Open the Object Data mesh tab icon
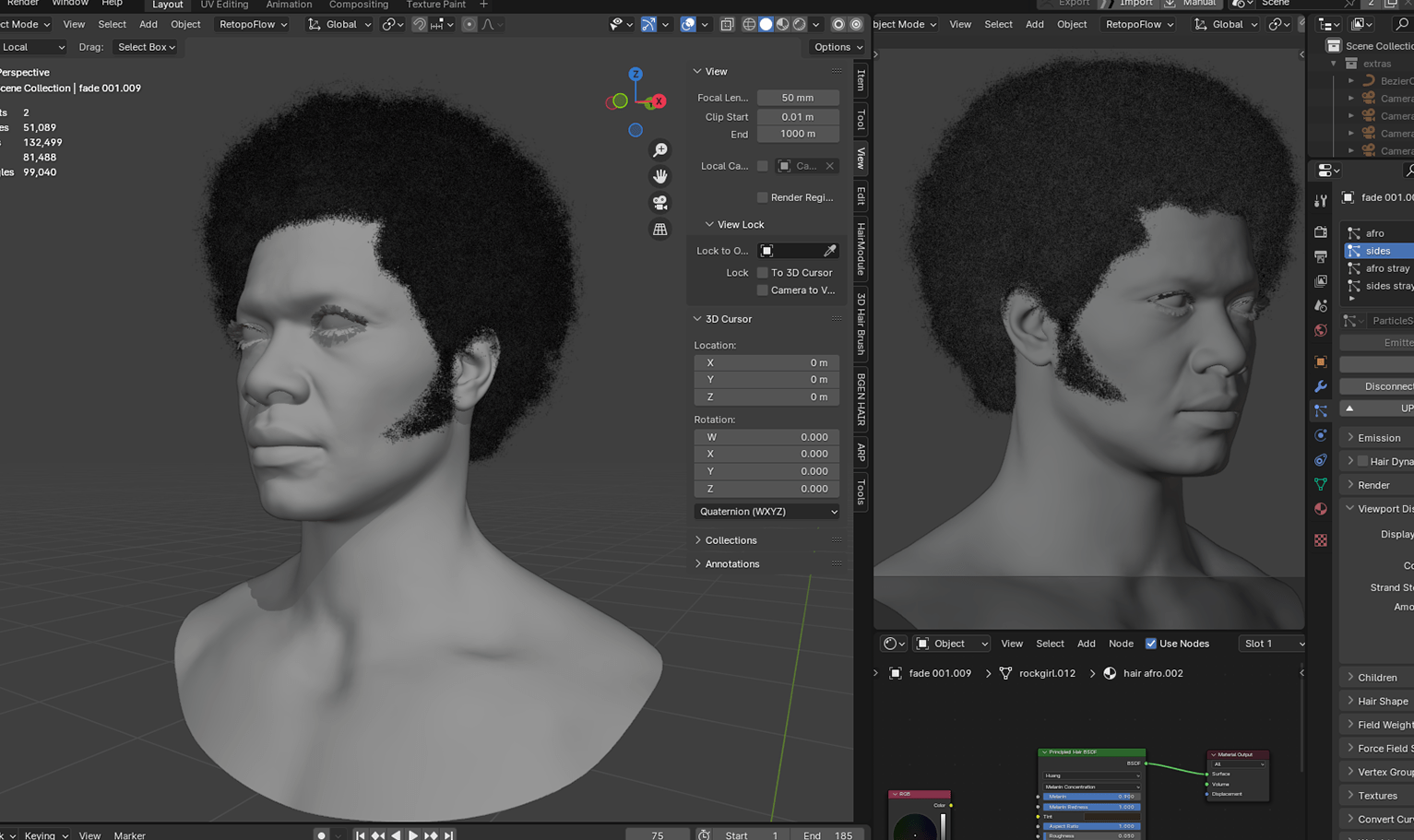Image resolution: width=1414 pixels, height=840 pixels. 1321,484
